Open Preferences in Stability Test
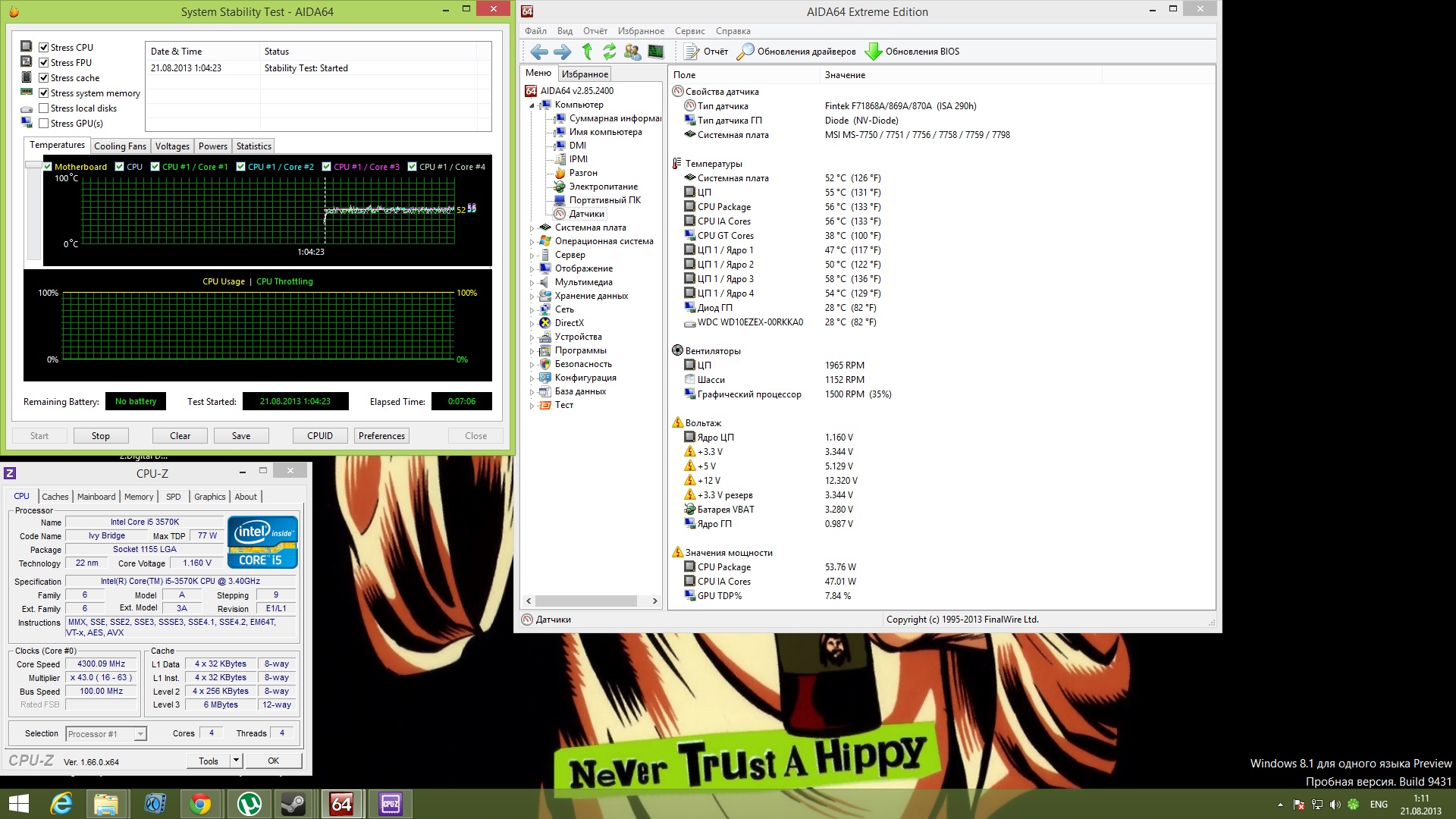 [382, 436]
